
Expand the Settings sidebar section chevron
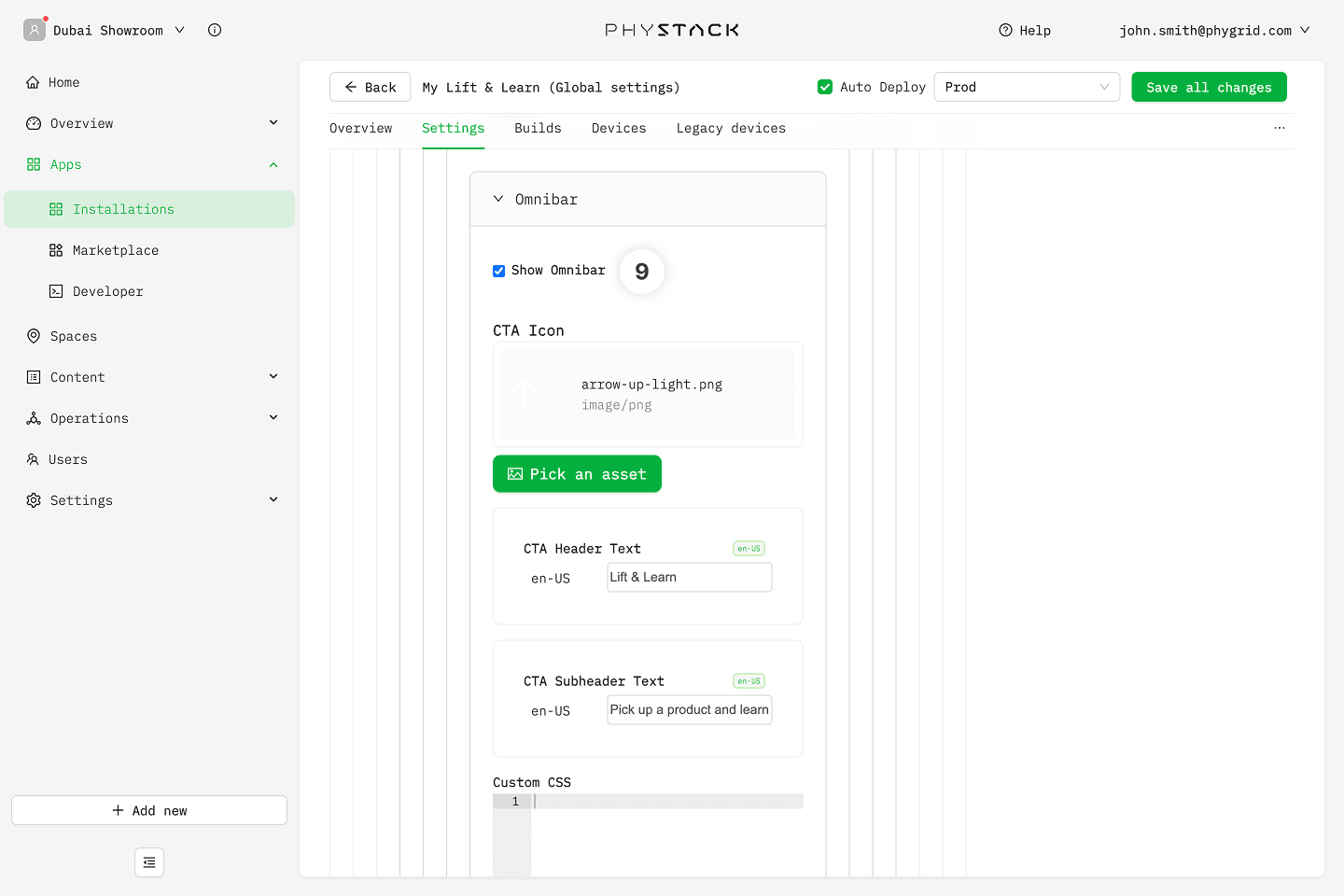click(273, 499)
